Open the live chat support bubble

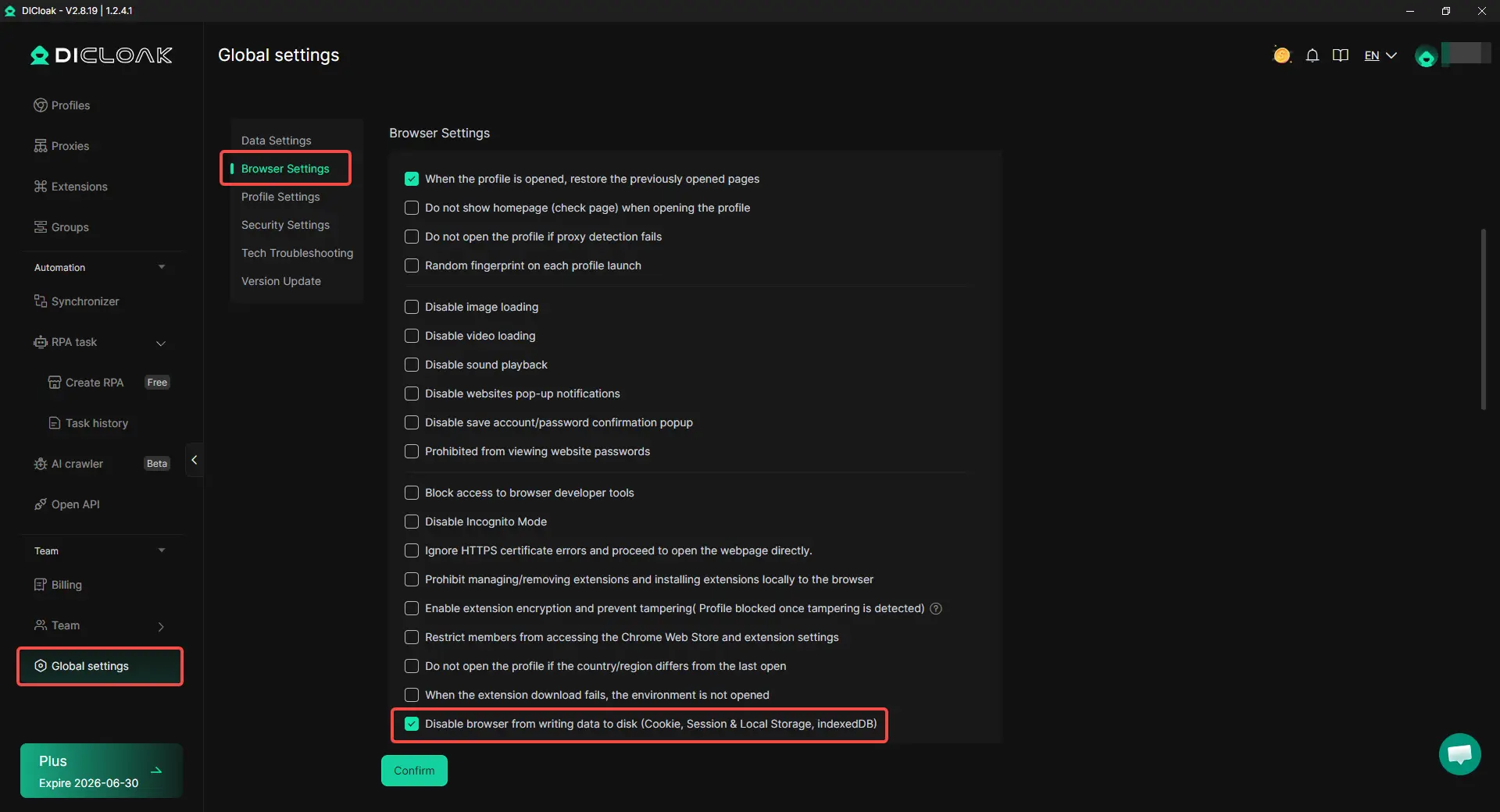[1459, 754]
